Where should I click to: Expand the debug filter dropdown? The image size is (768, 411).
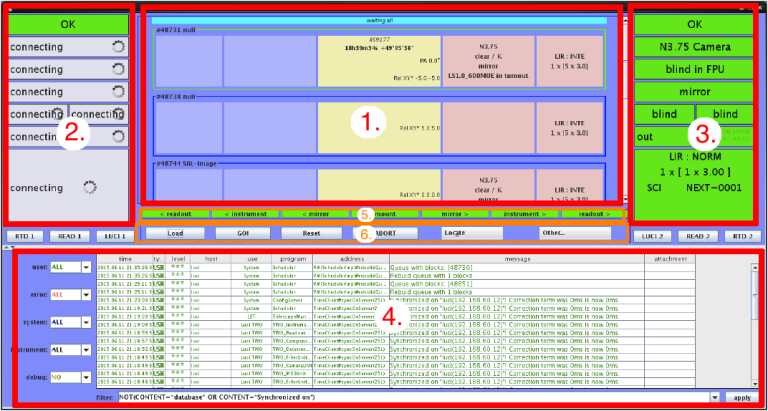coord(86,377)
